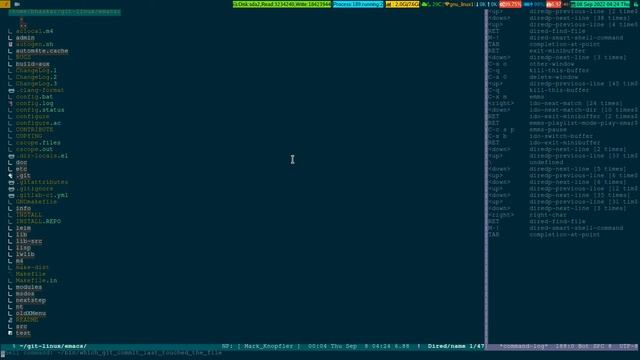The width and height of the screenshot is (640, 360).
Task: Click the other-window entry in command log
Action: click(552, 64)
